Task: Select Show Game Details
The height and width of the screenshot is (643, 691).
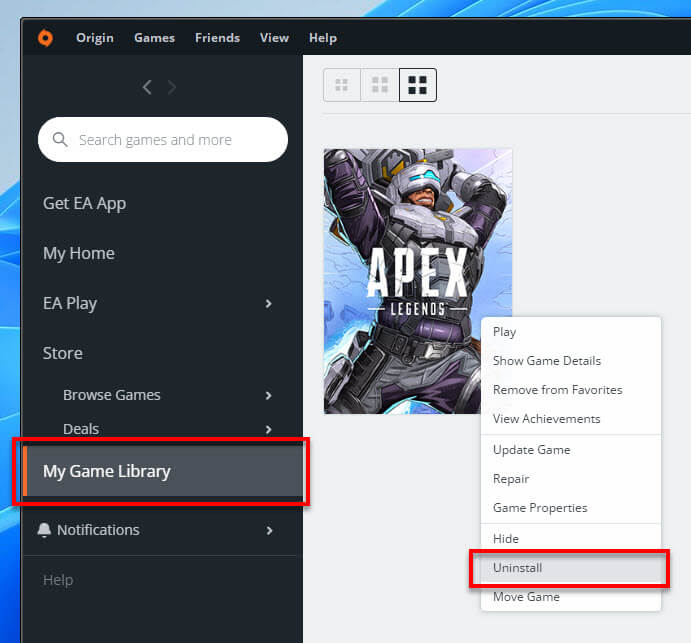Action: click(571, 361)
